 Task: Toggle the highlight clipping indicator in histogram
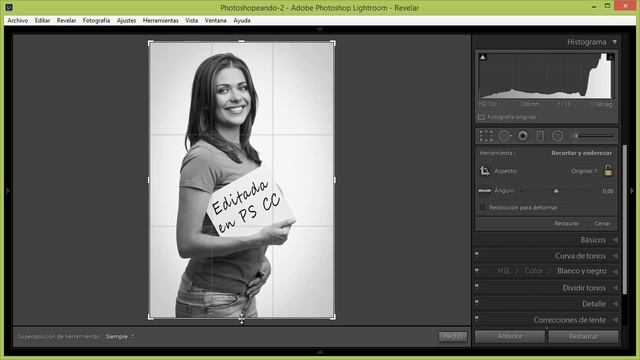(x=610, y=57)
